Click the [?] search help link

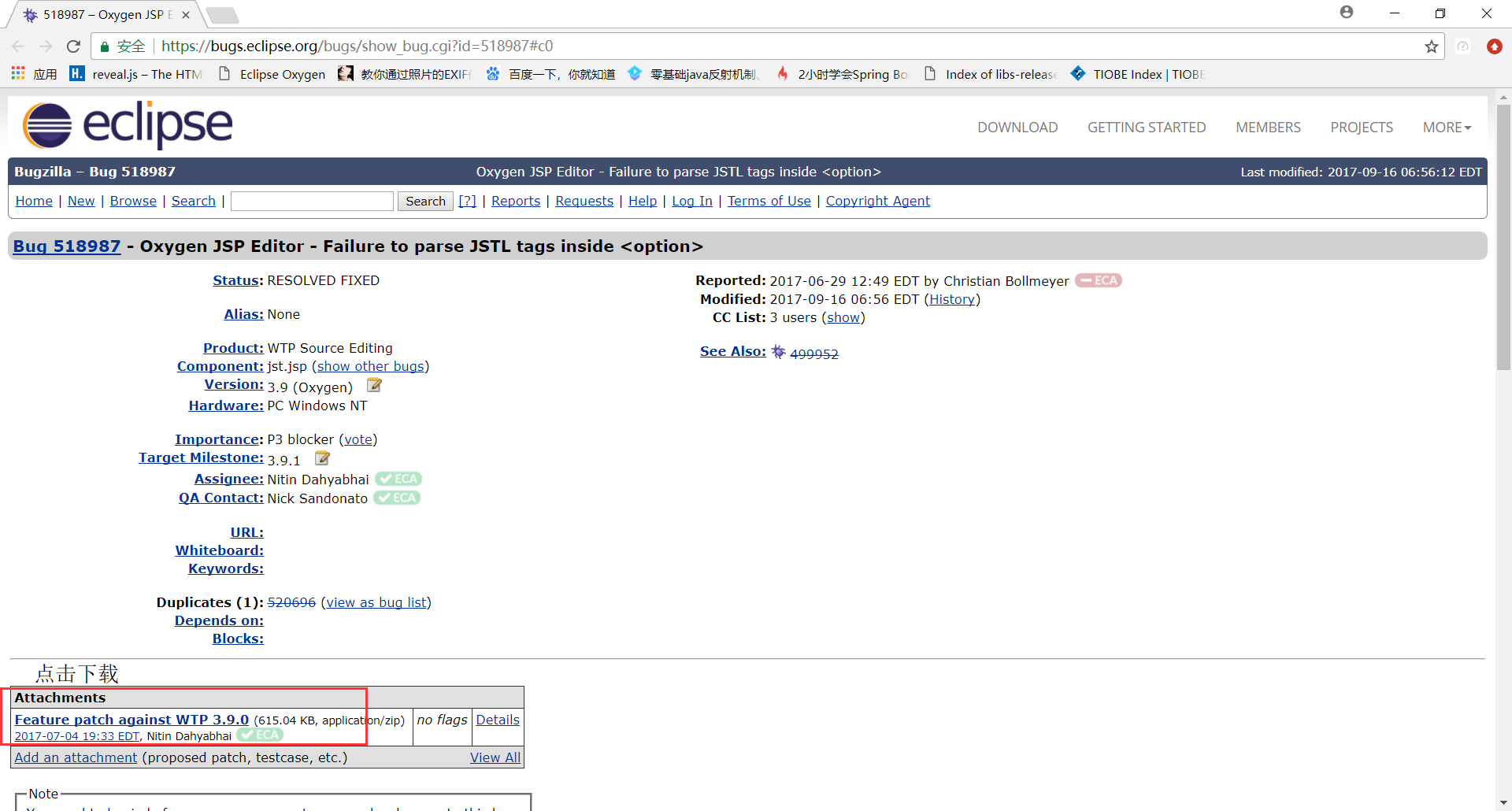467,201
